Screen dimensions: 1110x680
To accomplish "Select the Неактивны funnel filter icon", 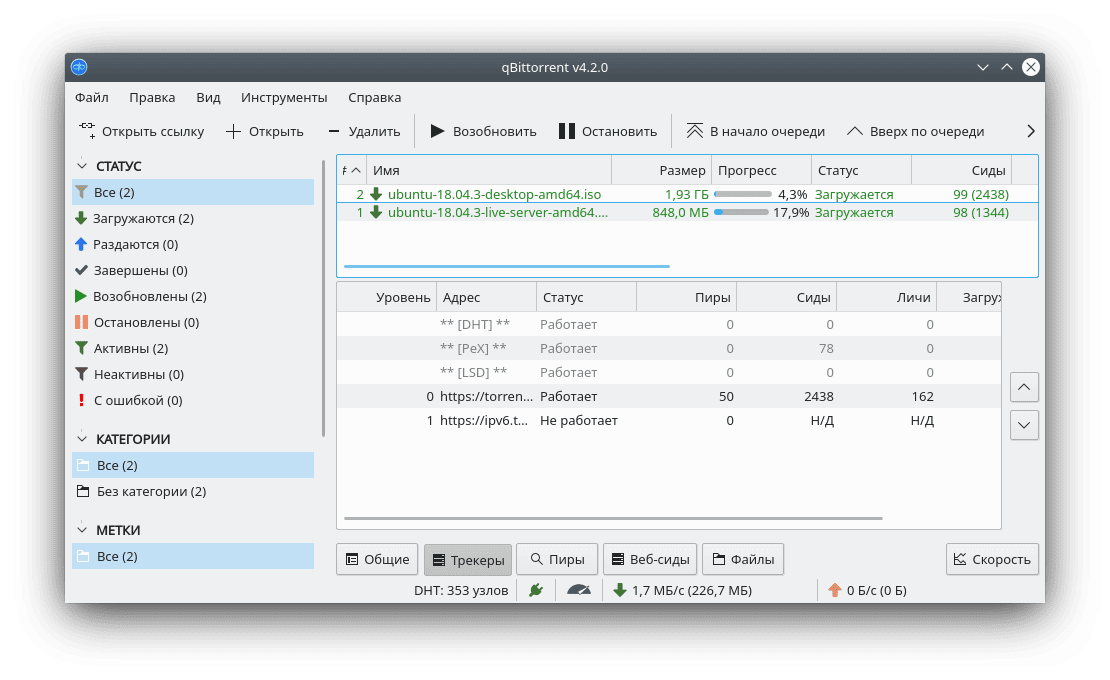I will (x=81, y=374).
